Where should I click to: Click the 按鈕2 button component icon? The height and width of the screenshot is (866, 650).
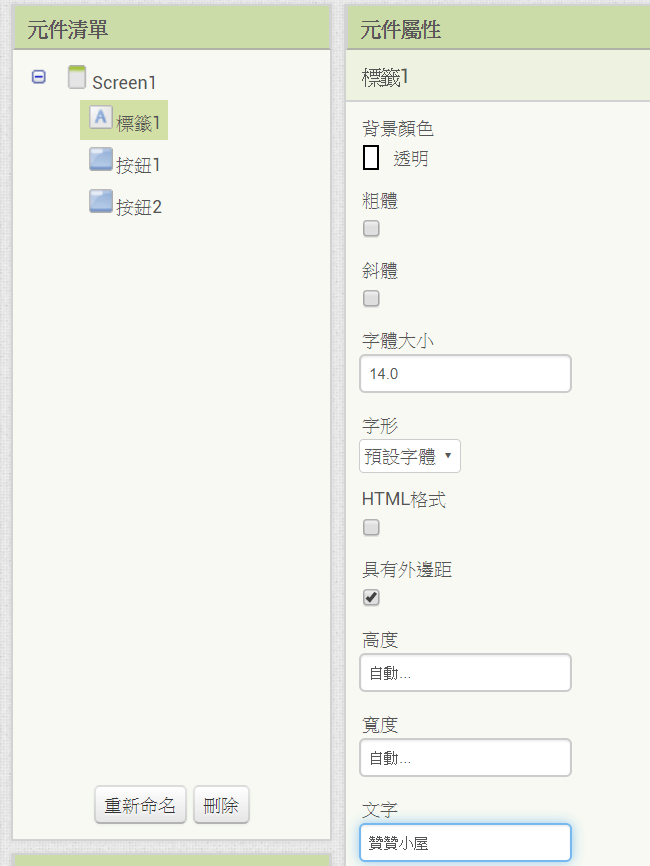(101, 201)
